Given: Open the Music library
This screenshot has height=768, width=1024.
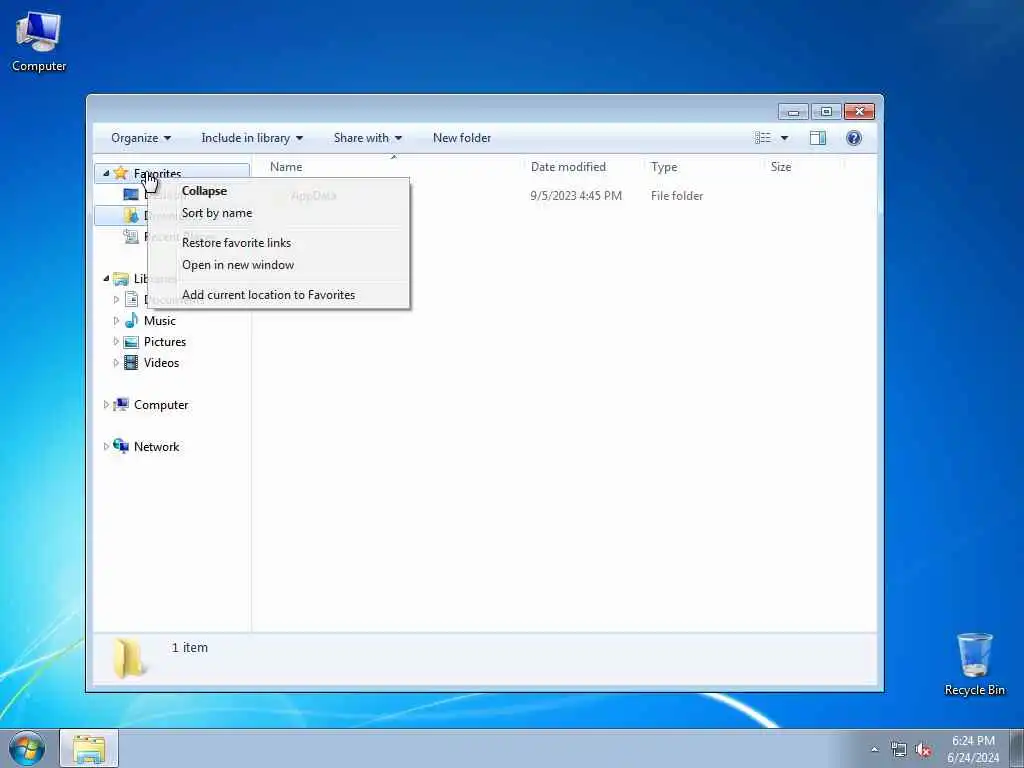Looking at the screenshot, I should (x=159, y=321).
